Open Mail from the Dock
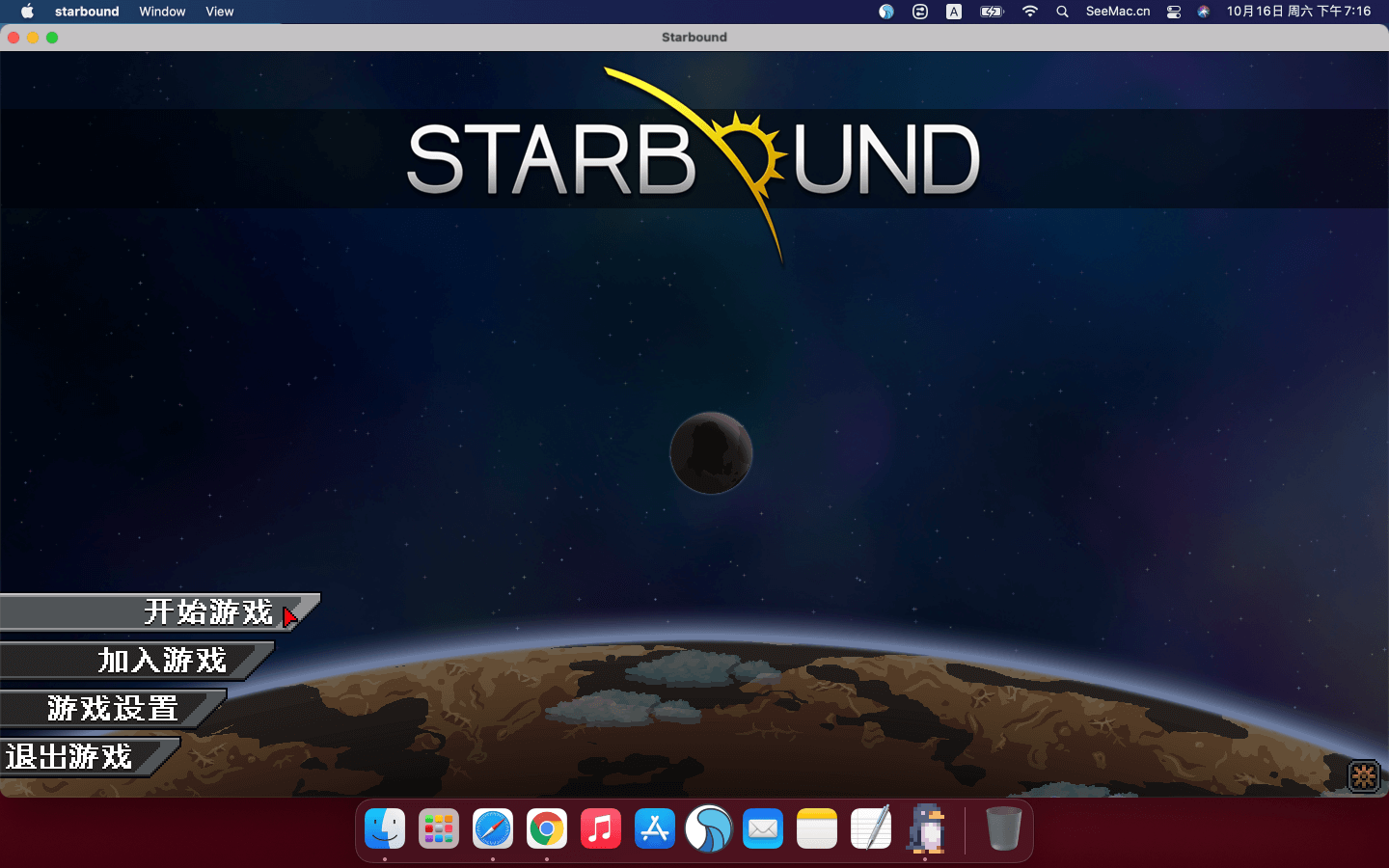Viewport: 1389px width, 868px height. coord(763,828)
